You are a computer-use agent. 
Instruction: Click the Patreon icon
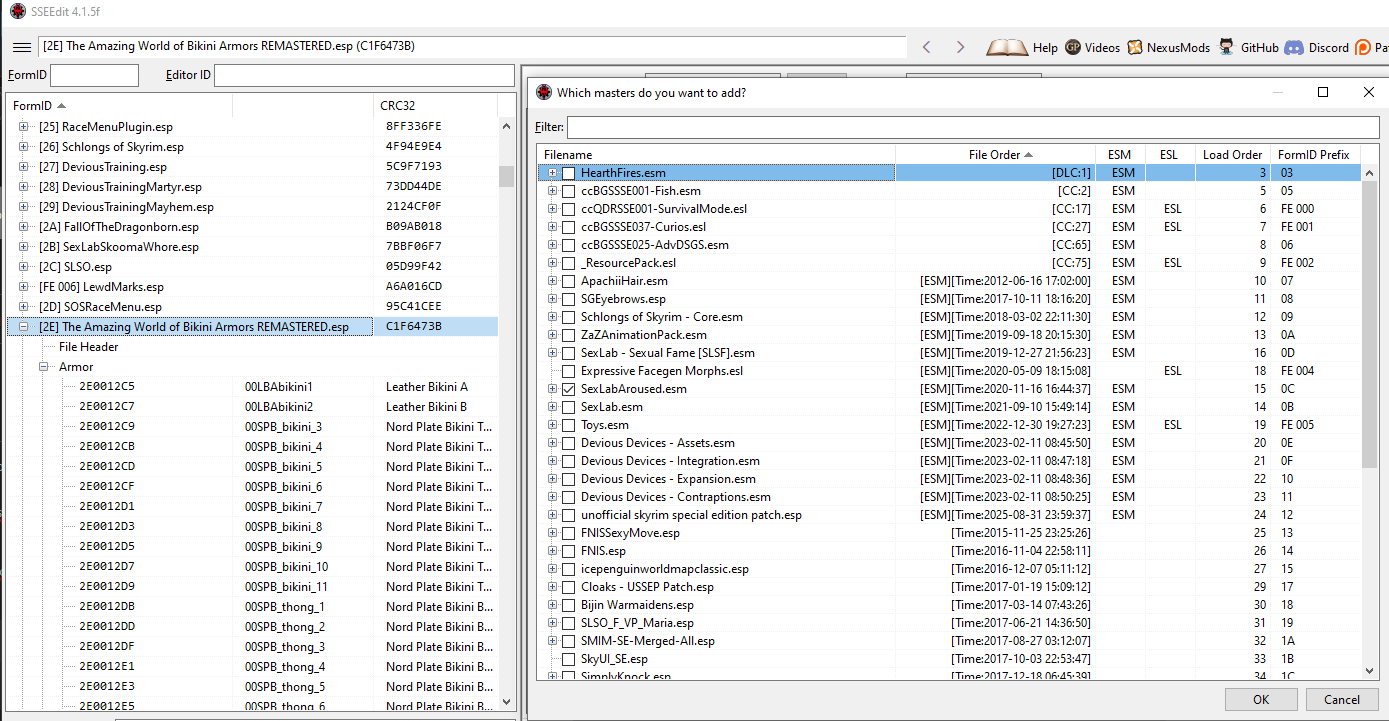point(1363,47)
